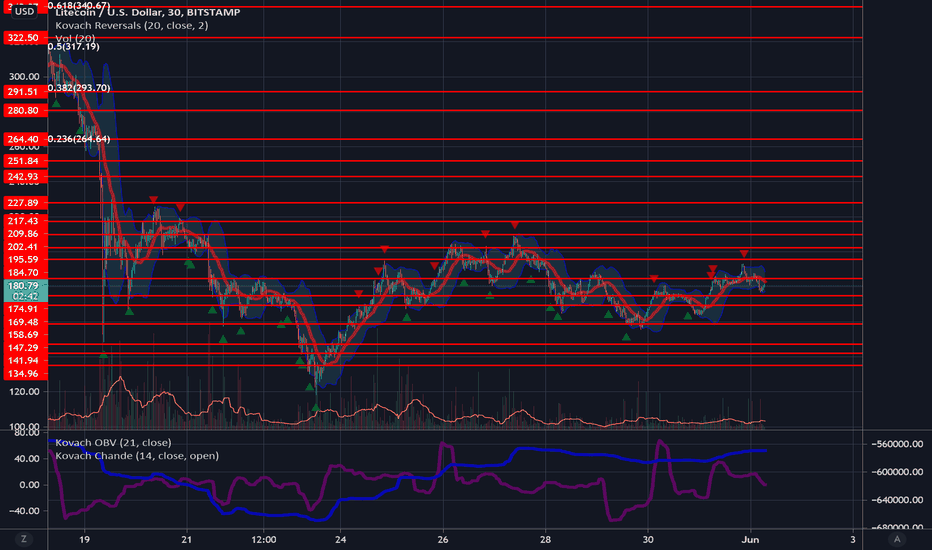Click the 147.29 price line label
The width and height of the screenshot is (932, 550).
tap(25, 348)
